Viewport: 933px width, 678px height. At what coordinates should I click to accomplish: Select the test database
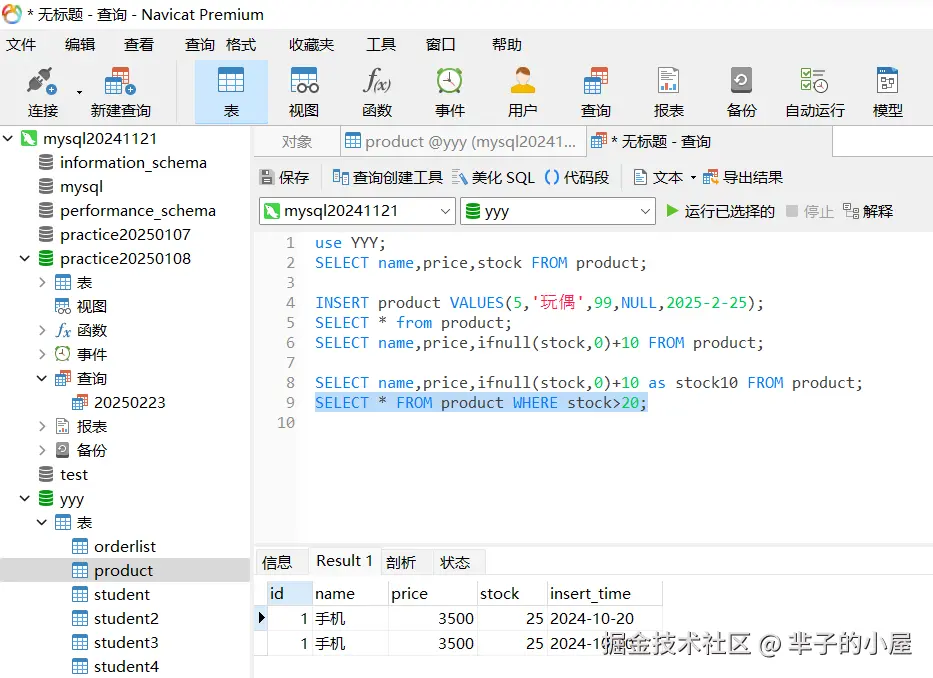[x=63, y=474]
